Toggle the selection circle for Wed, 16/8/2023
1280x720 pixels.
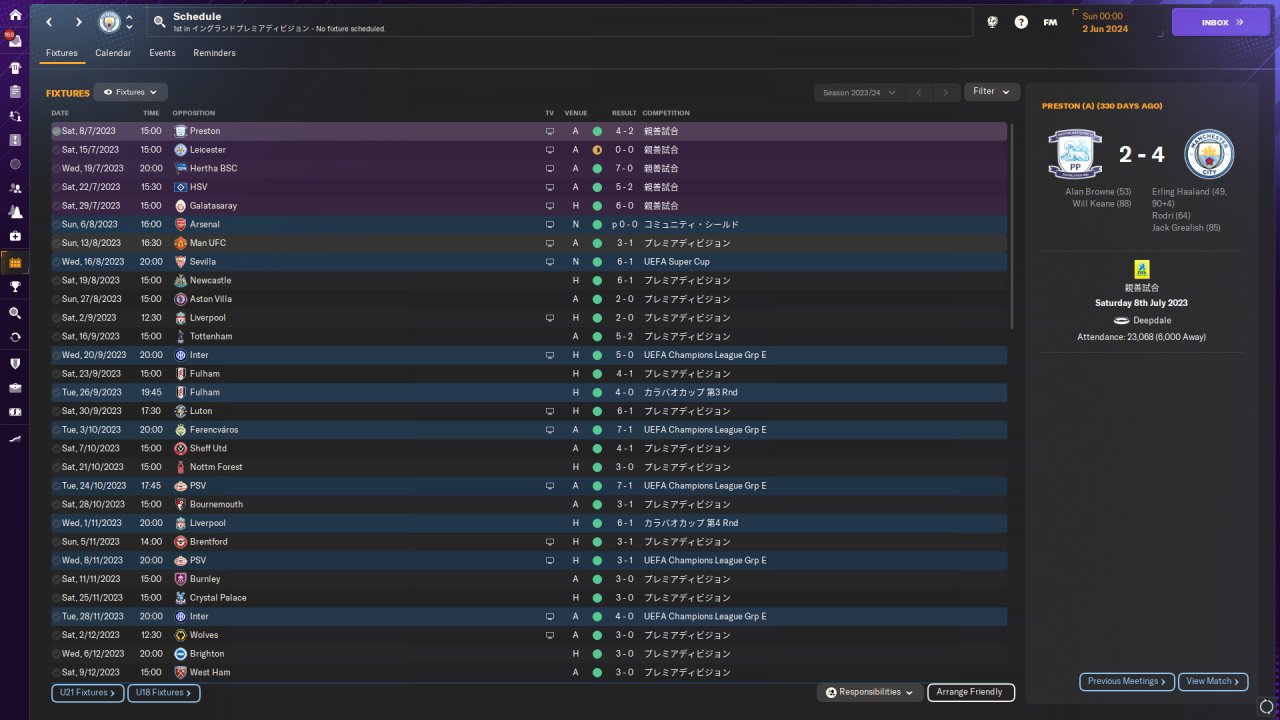(56, 262)
